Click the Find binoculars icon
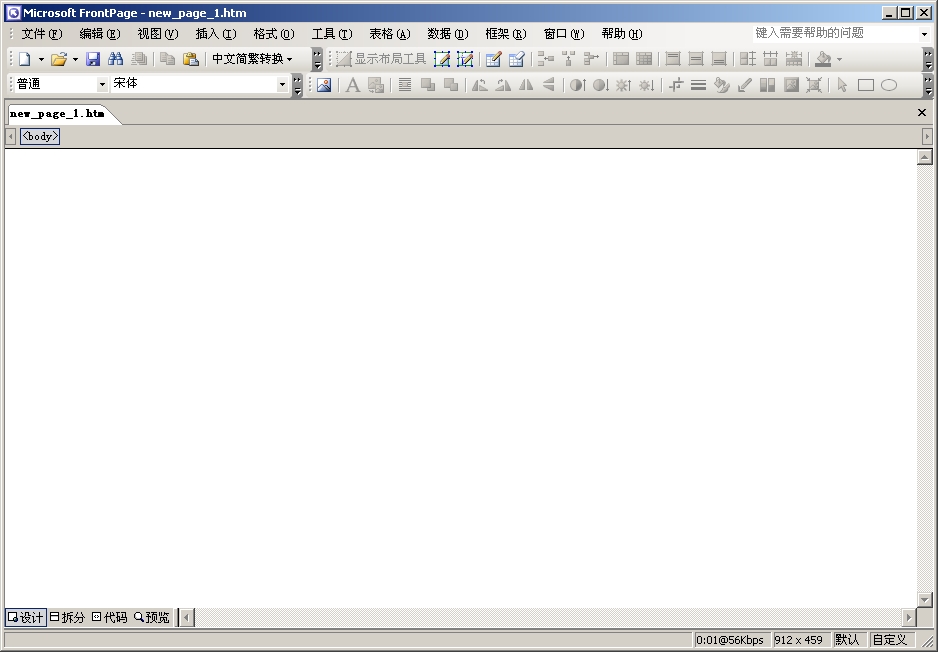This screenshot has height=652, width=938. point(115,59)
